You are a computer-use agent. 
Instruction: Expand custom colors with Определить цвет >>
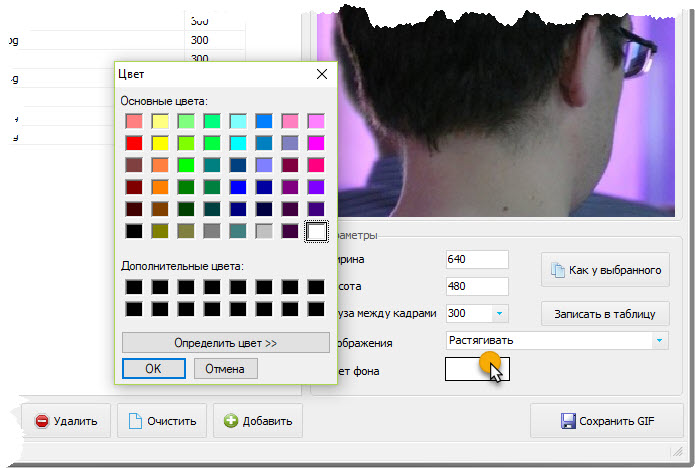226,343
